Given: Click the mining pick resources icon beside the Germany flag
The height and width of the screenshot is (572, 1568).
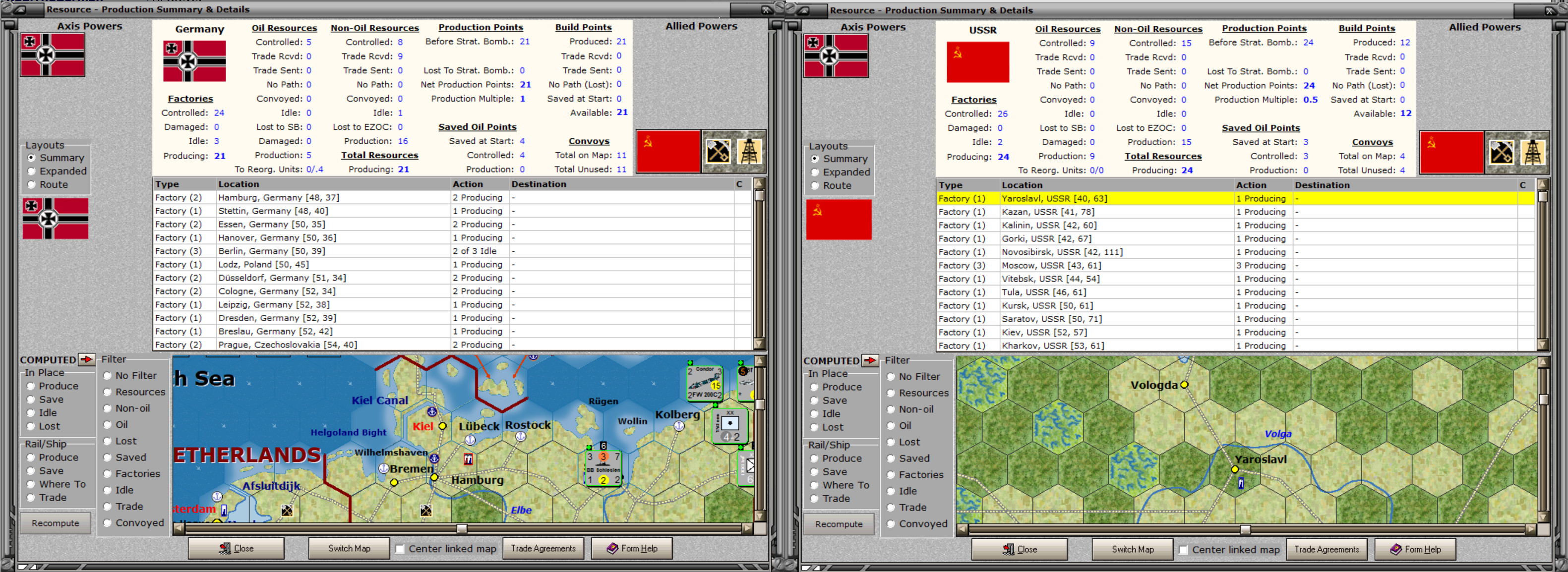Looking at the screenshot, I should (x=718, y=151).
